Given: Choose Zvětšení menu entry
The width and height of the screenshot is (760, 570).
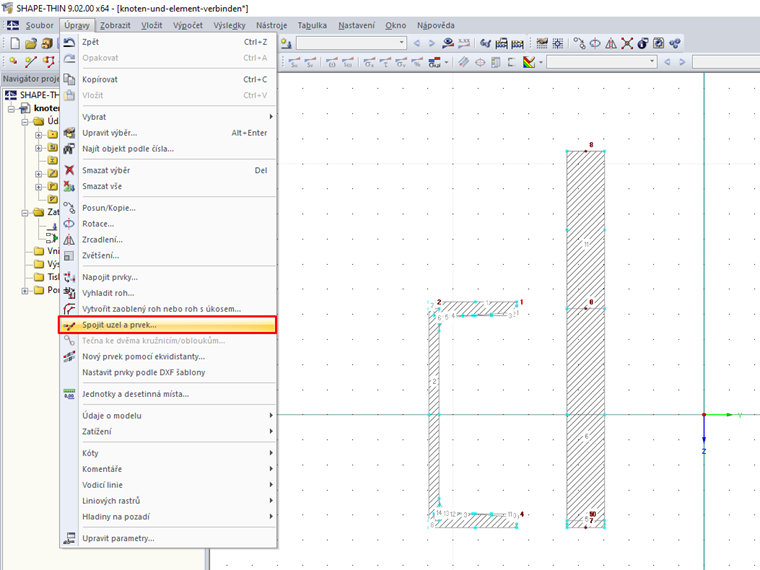Looking at the screenshot, I should click(167, 255).
